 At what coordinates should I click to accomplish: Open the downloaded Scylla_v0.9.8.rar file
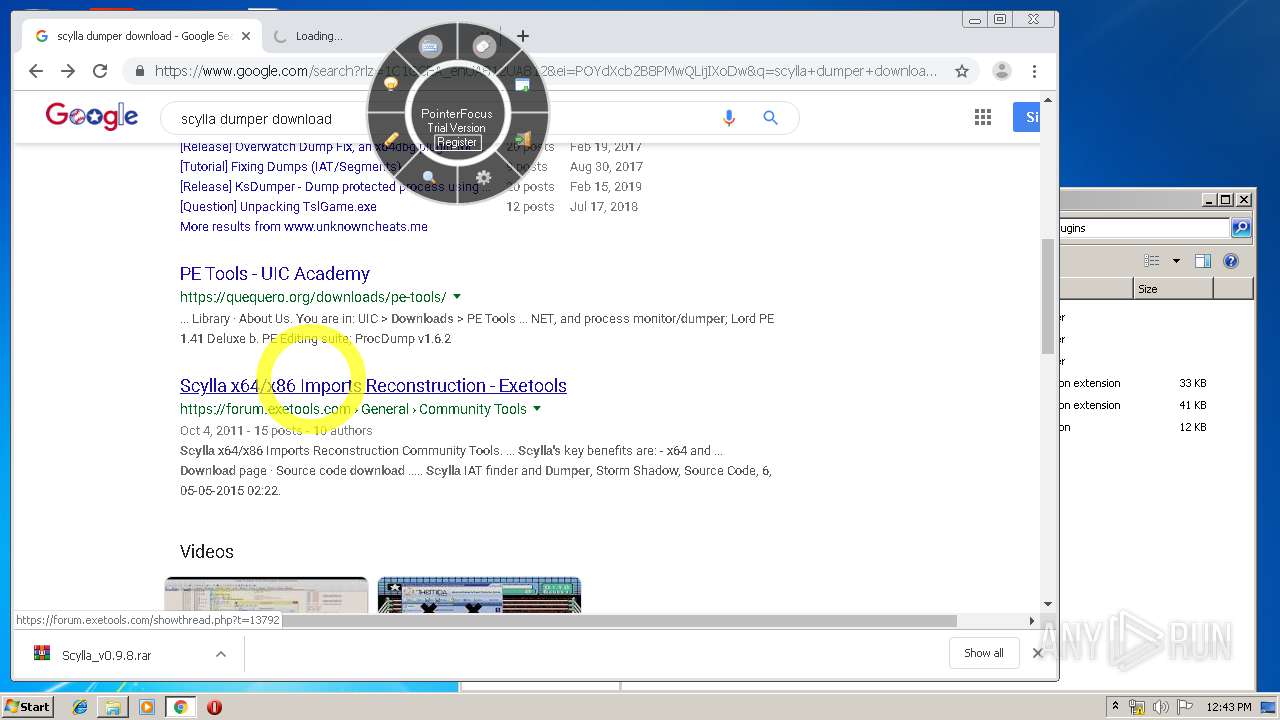[x=106, y=655]
